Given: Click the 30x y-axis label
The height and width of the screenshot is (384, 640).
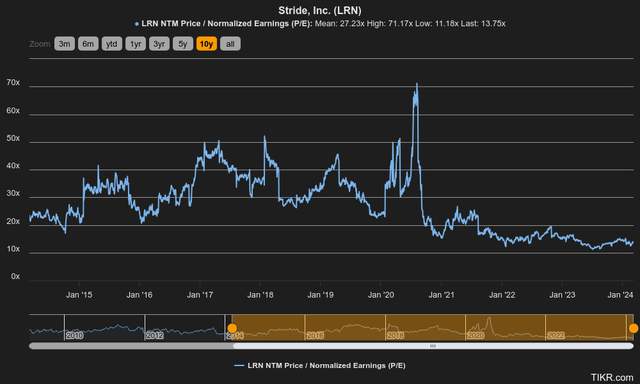Looking at the screenshot, I should click(x=13, y=193).
